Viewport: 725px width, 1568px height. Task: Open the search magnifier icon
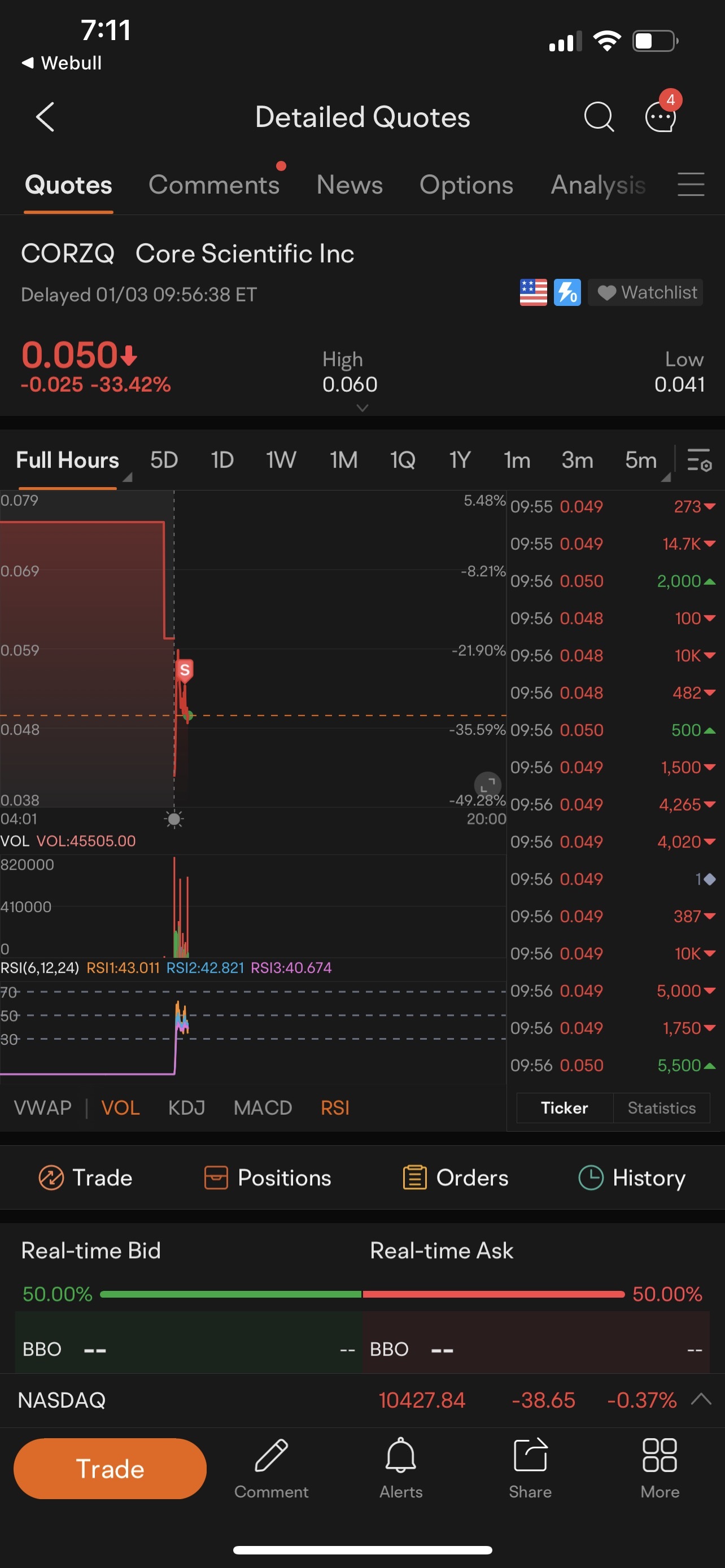coord(599,117)
